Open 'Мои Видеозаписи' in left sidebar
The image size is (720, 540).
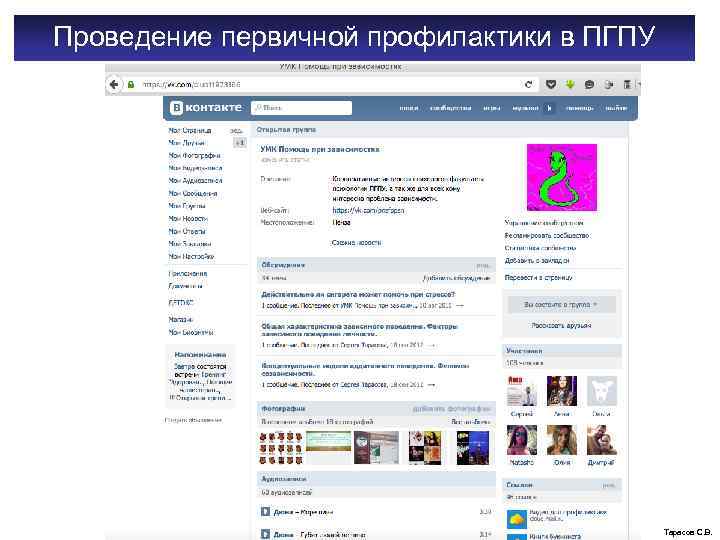click(x=195, y=168)
